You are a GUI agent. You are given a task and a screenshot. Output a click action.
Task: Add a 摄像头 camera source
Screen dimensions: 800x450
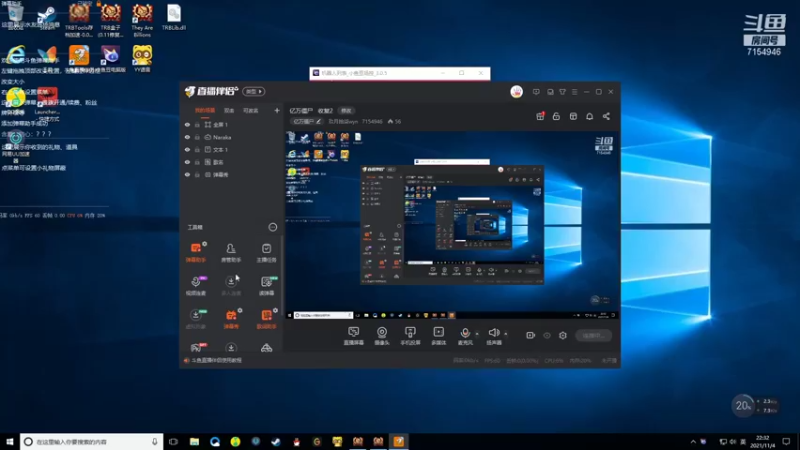pos(382,336)
